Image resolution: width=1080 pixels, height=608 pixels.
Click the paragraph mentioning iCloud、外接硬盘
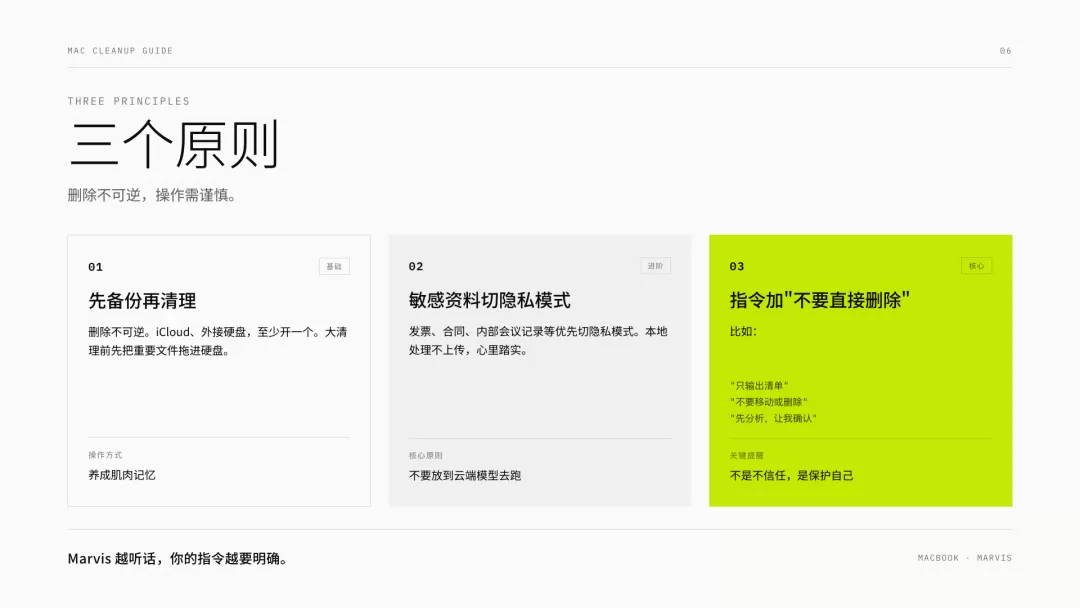(218, 341)
